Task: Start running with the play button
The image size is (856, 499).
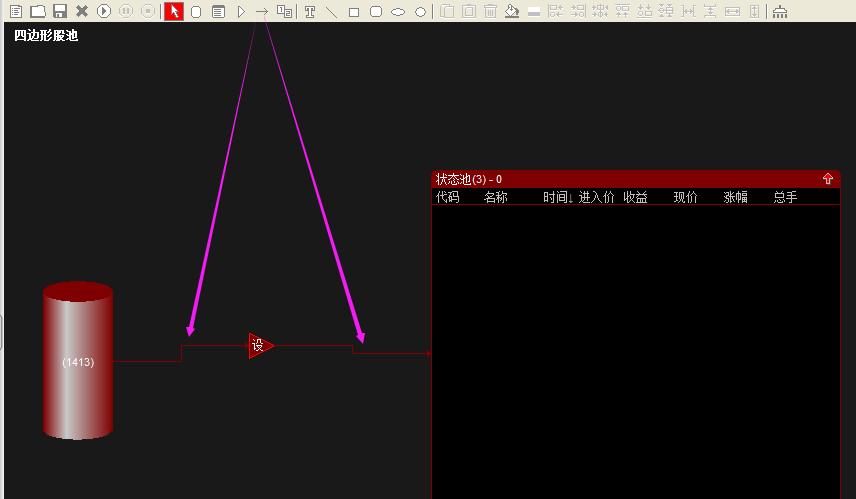Action: pyautogui.click(x=104, y=11)
